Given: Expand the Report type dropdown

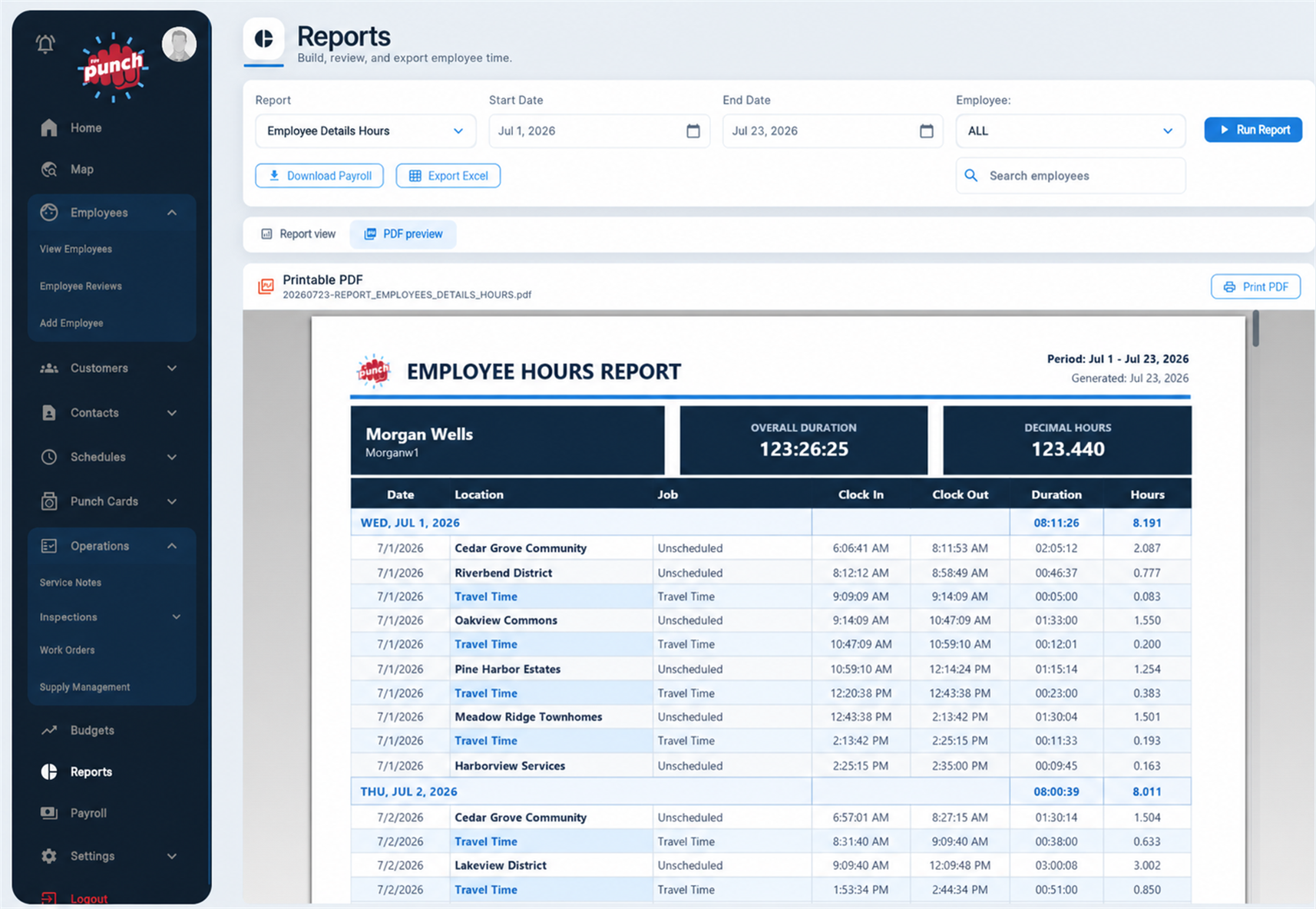Looking at the screenshot, I should [x=365, y=131].
